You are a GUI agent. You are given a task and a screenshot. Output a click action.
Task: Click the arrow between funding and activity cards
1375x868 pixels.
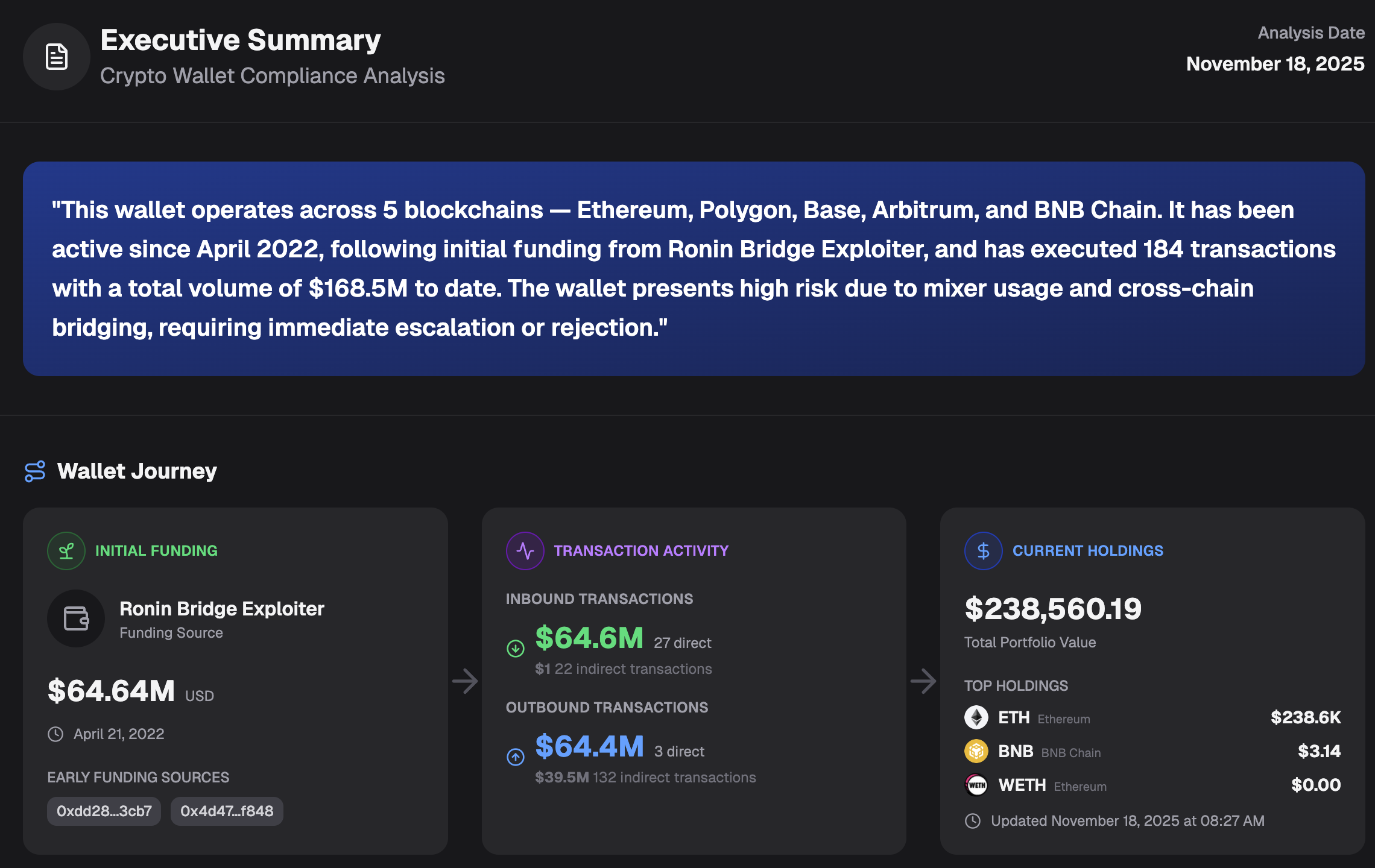tap(465, 681)
